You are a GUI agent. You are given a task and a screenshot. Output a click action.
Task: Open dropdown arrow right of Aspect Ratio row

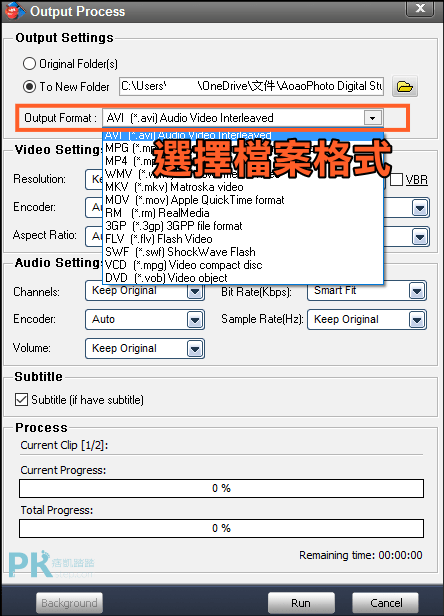420,237
